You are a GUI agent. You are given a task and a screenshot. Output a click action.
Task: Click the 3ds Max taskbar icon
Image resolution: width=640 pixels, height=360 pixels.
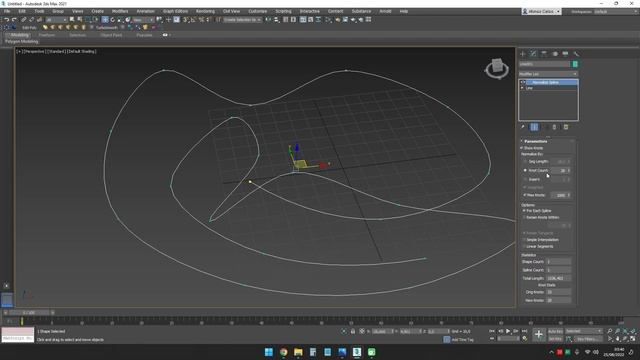[x=357, y=352]
